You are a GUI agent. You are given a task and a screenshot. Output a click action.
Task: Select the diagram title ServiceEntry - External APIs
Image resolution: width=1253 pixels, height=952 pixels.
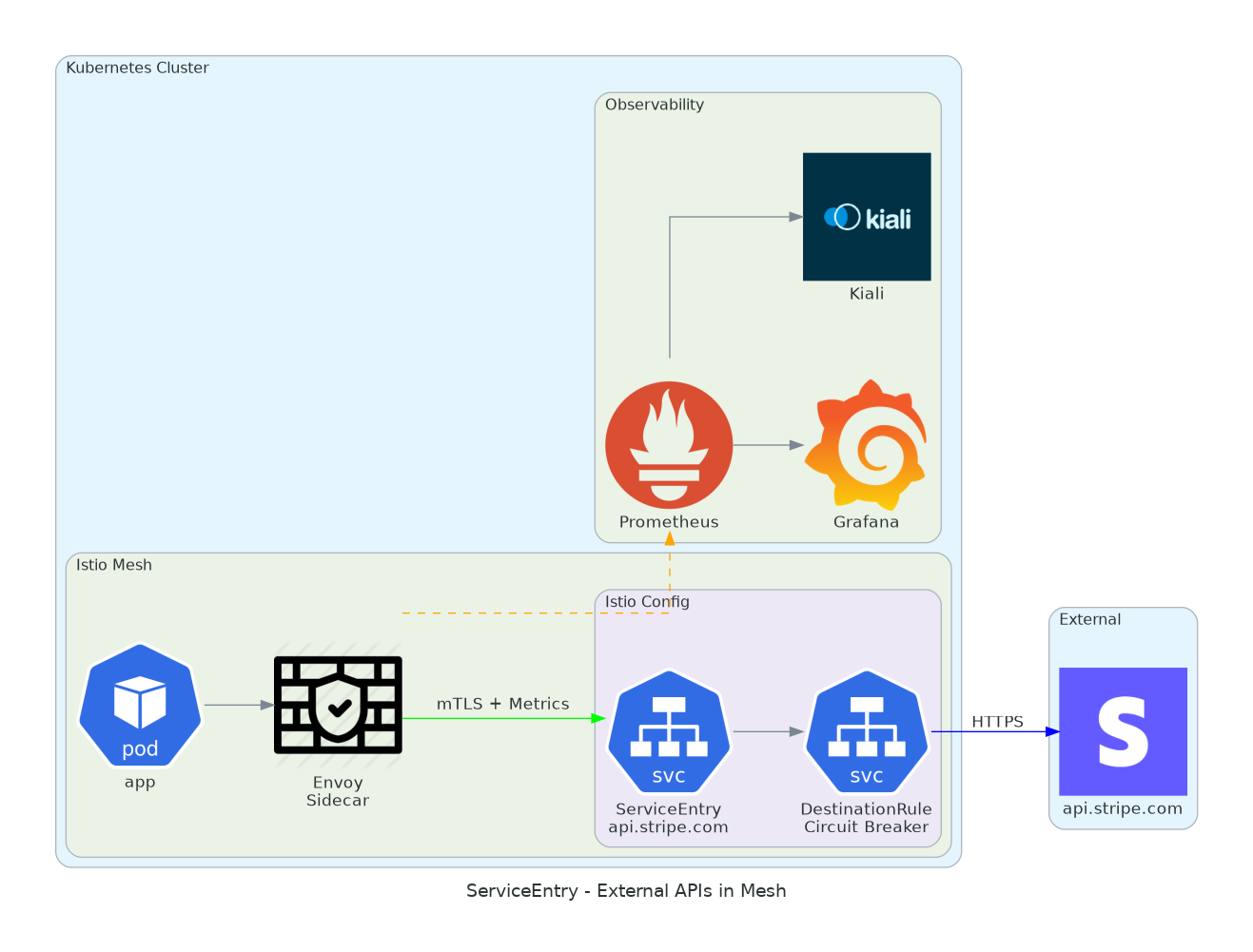(x=626, y=891)
